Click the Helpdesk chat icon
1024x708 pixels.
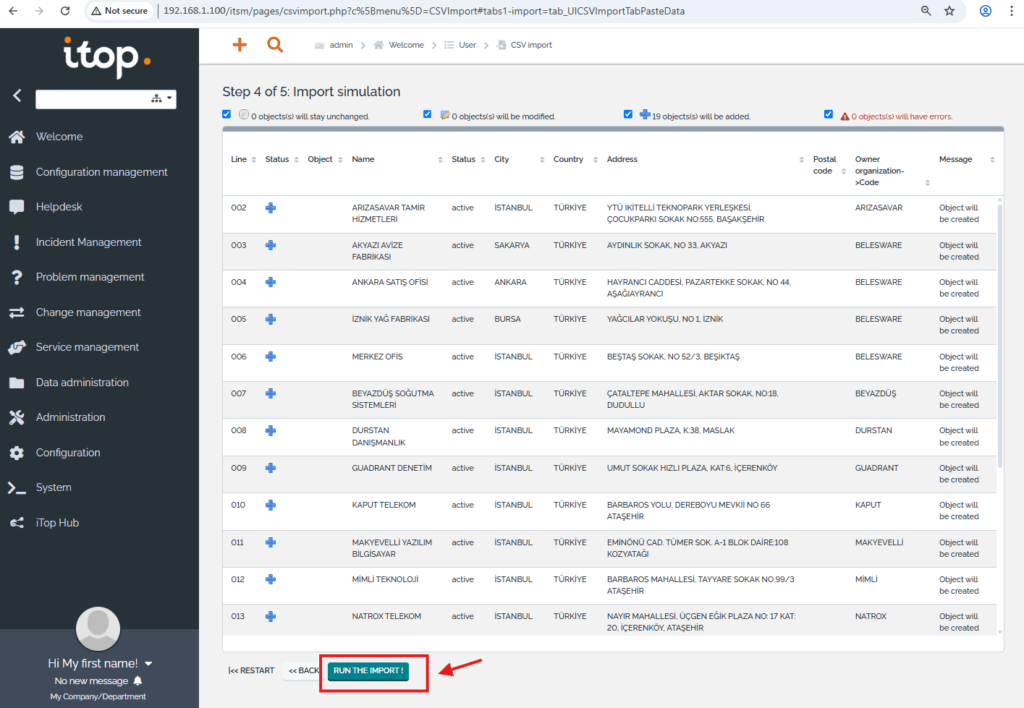(17, 207)
